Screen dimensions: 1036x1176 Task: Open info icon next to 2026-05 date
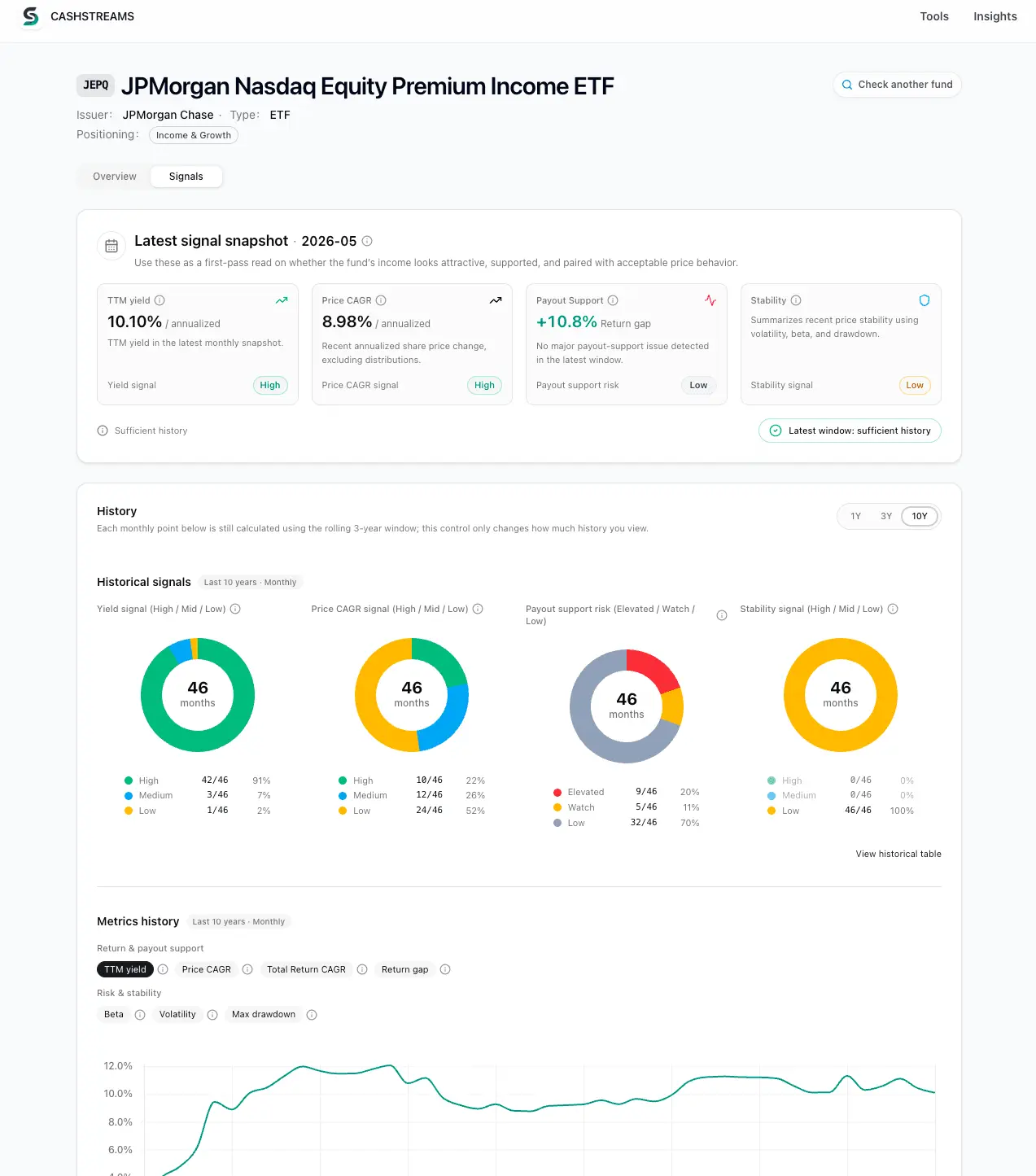(x=367, y=241)
